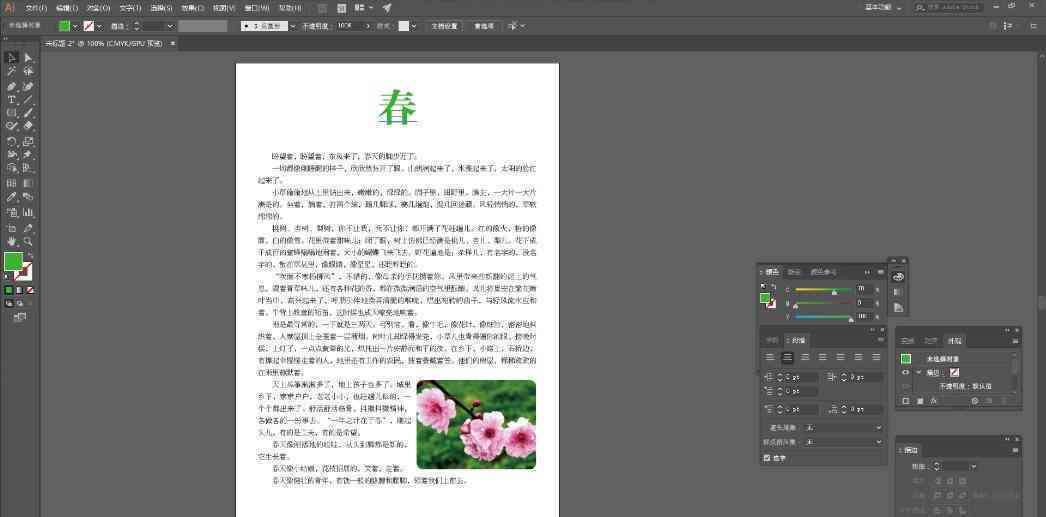Click the opacity 100% input field

[348, 26]
